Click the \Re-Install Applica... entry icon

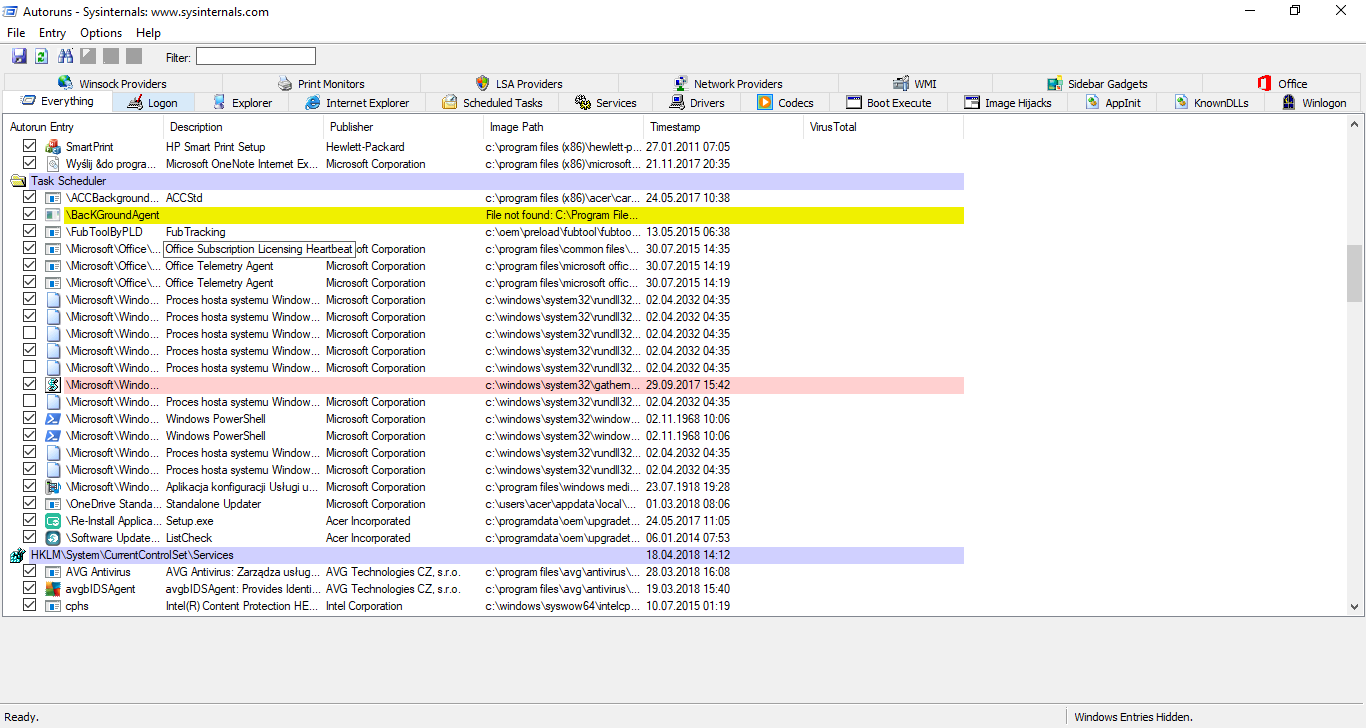pos(54,521)
